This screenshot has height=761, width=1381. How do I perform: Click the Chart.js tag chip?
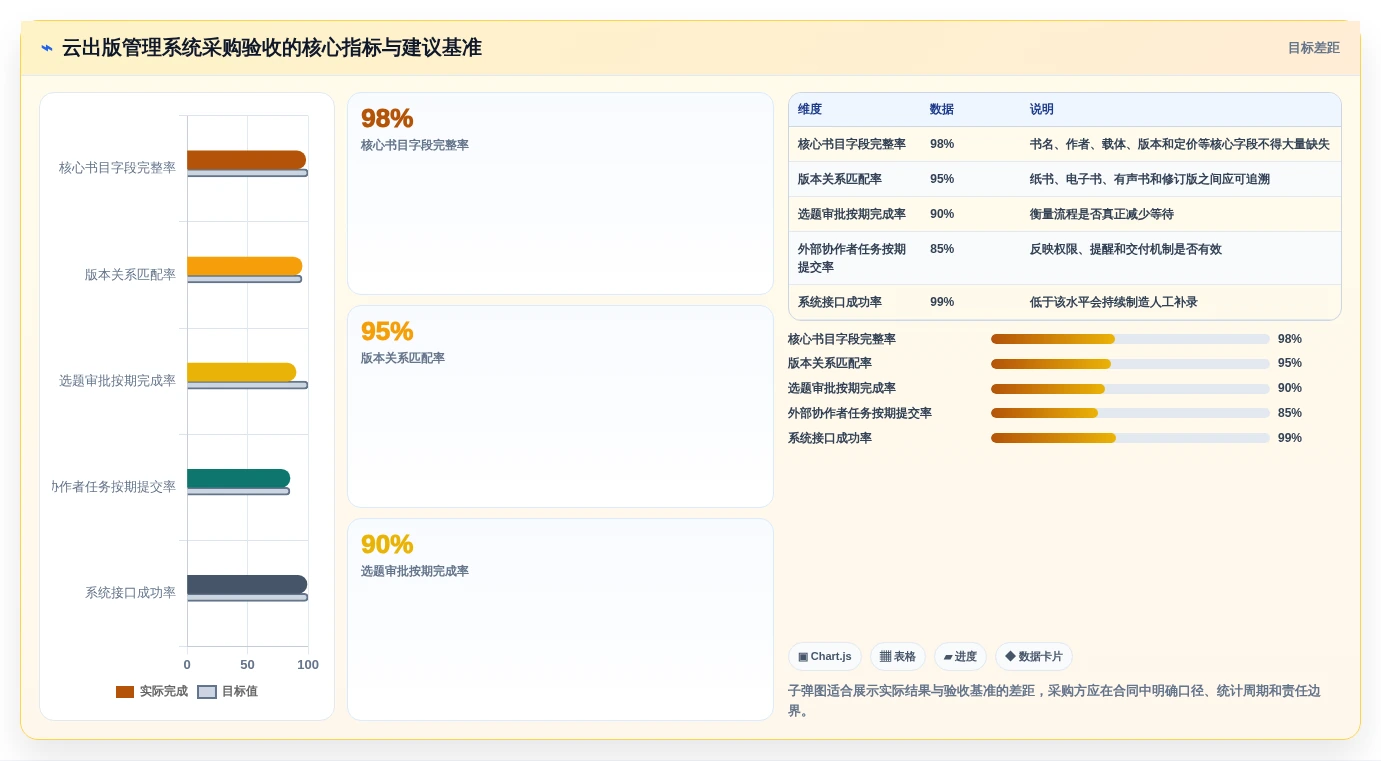pos(825,657)
